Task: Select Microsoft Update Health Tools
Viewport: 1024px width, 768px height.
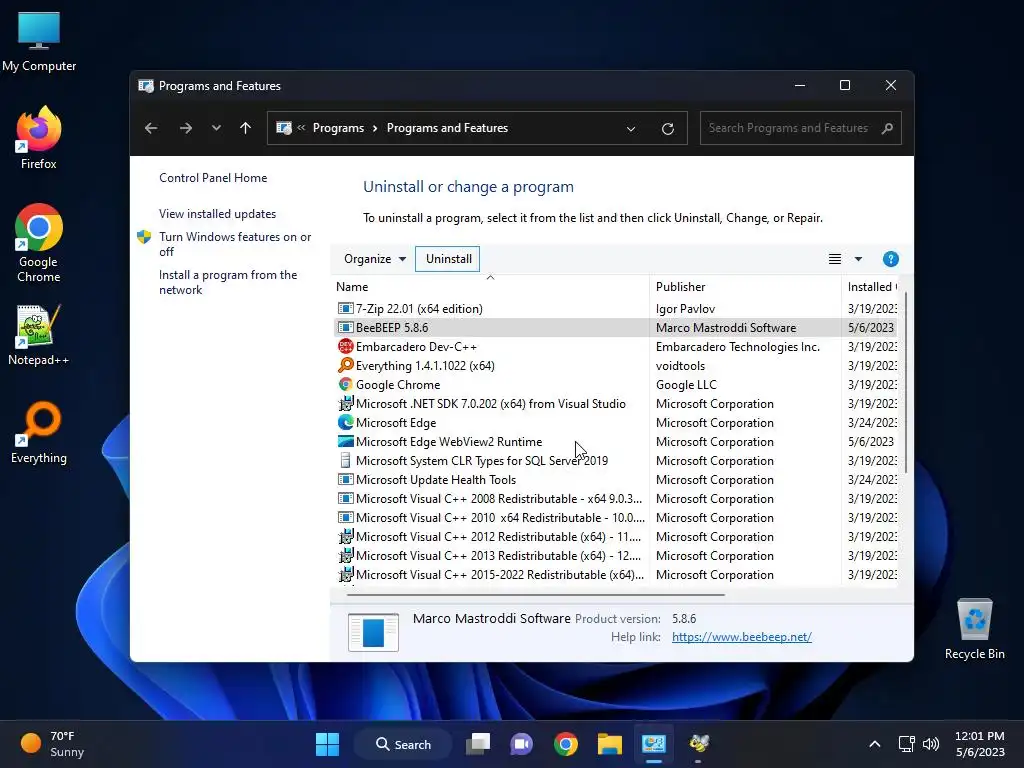Action: pos(616,479)
